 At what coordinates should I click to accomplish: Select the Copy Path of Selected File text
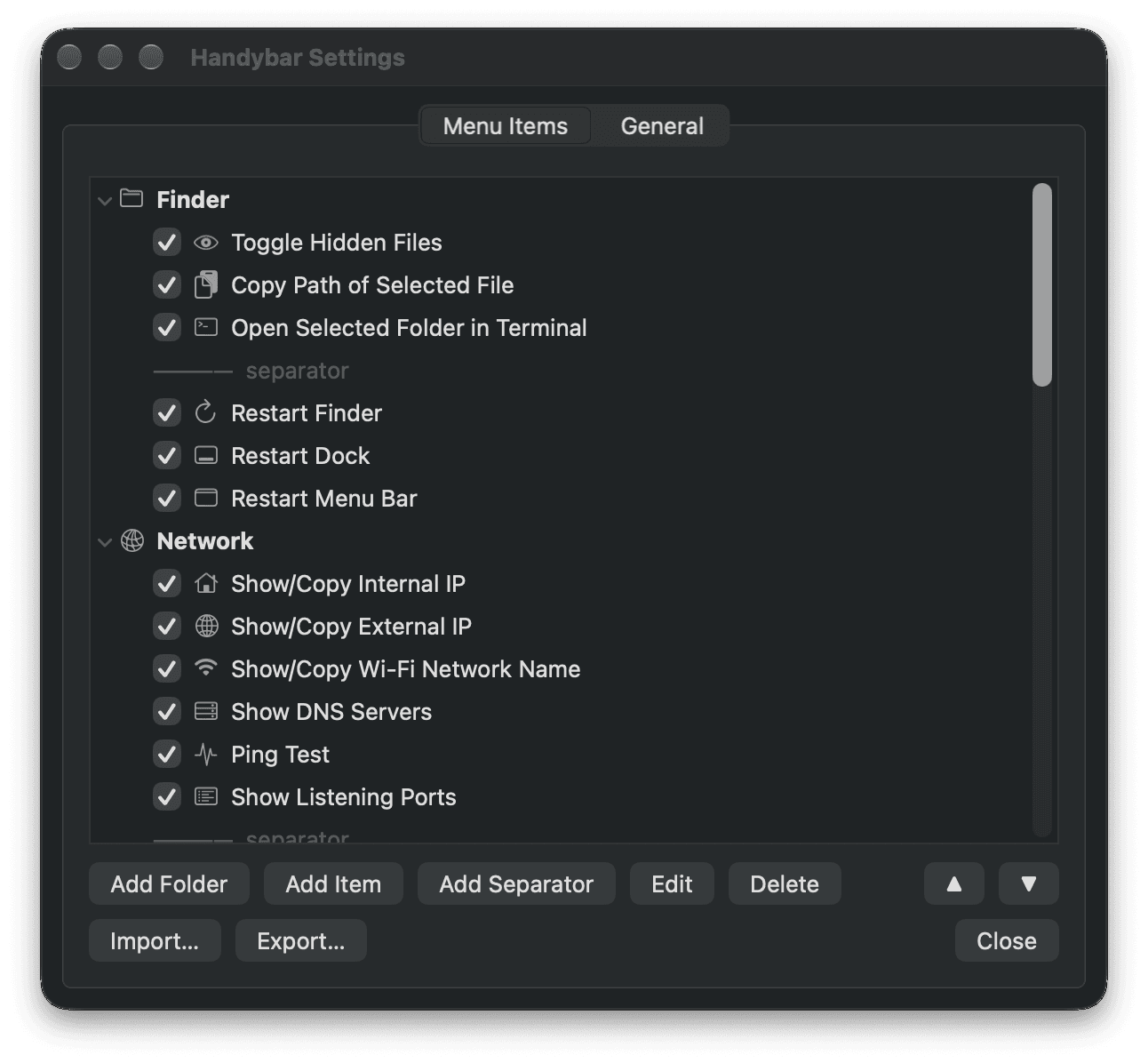pos(372,284)
